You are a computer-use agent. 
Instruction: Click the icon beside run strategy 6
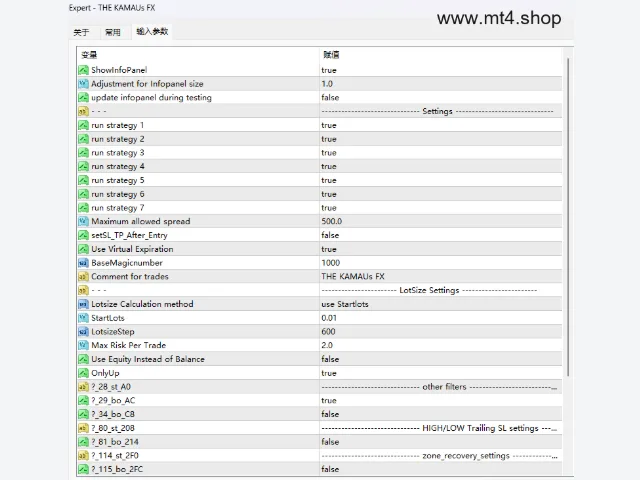[83, 194]
